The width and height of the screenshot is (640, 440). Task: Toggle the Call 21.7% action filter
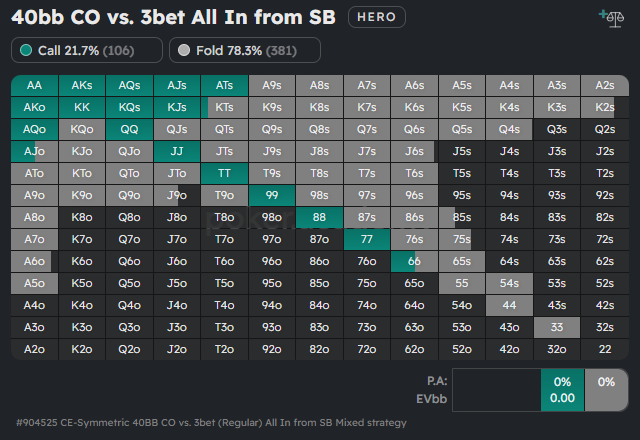tap(87, 50)
